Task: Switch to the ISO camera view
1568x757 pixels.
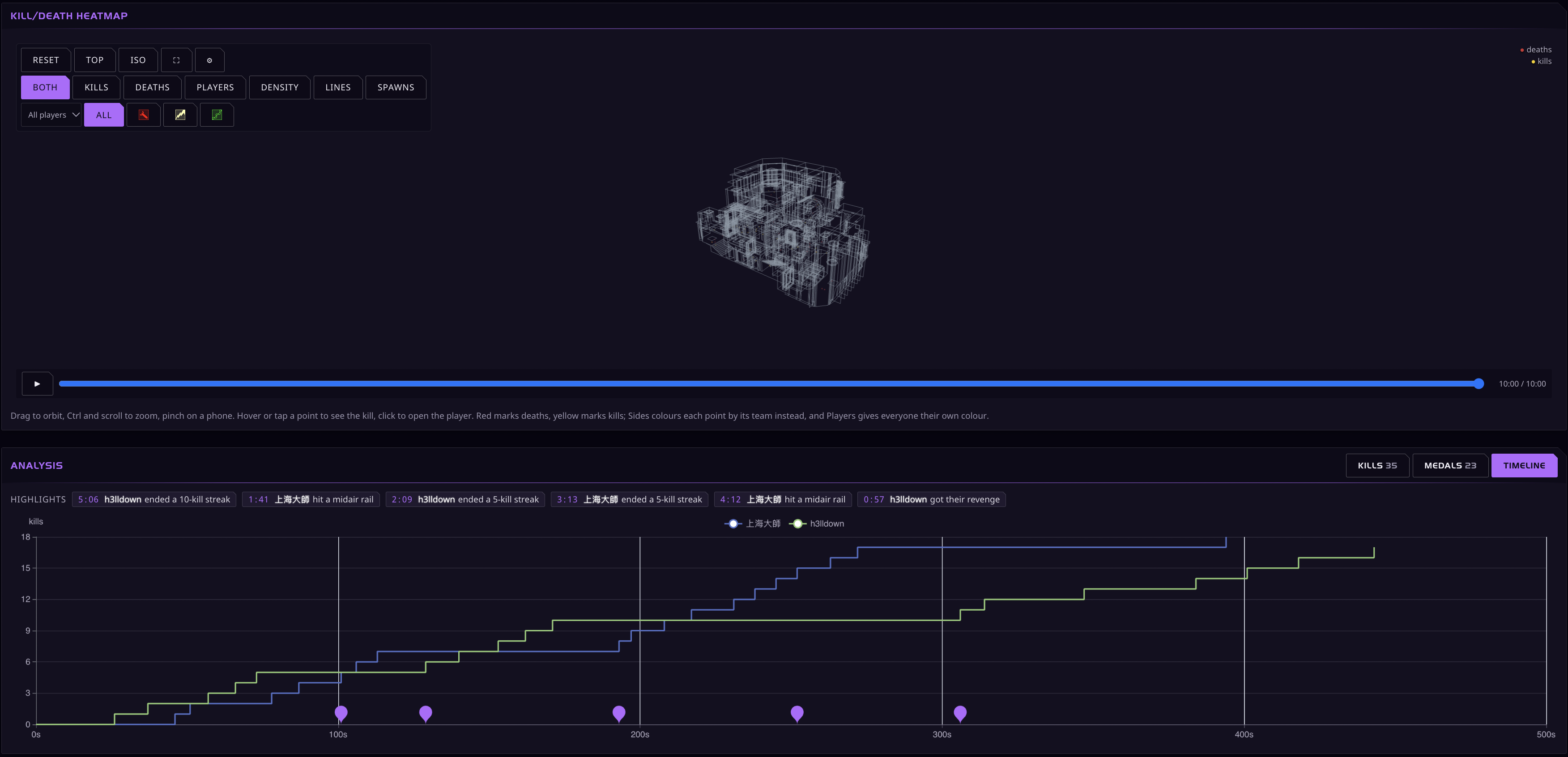Action: [138, 60]
